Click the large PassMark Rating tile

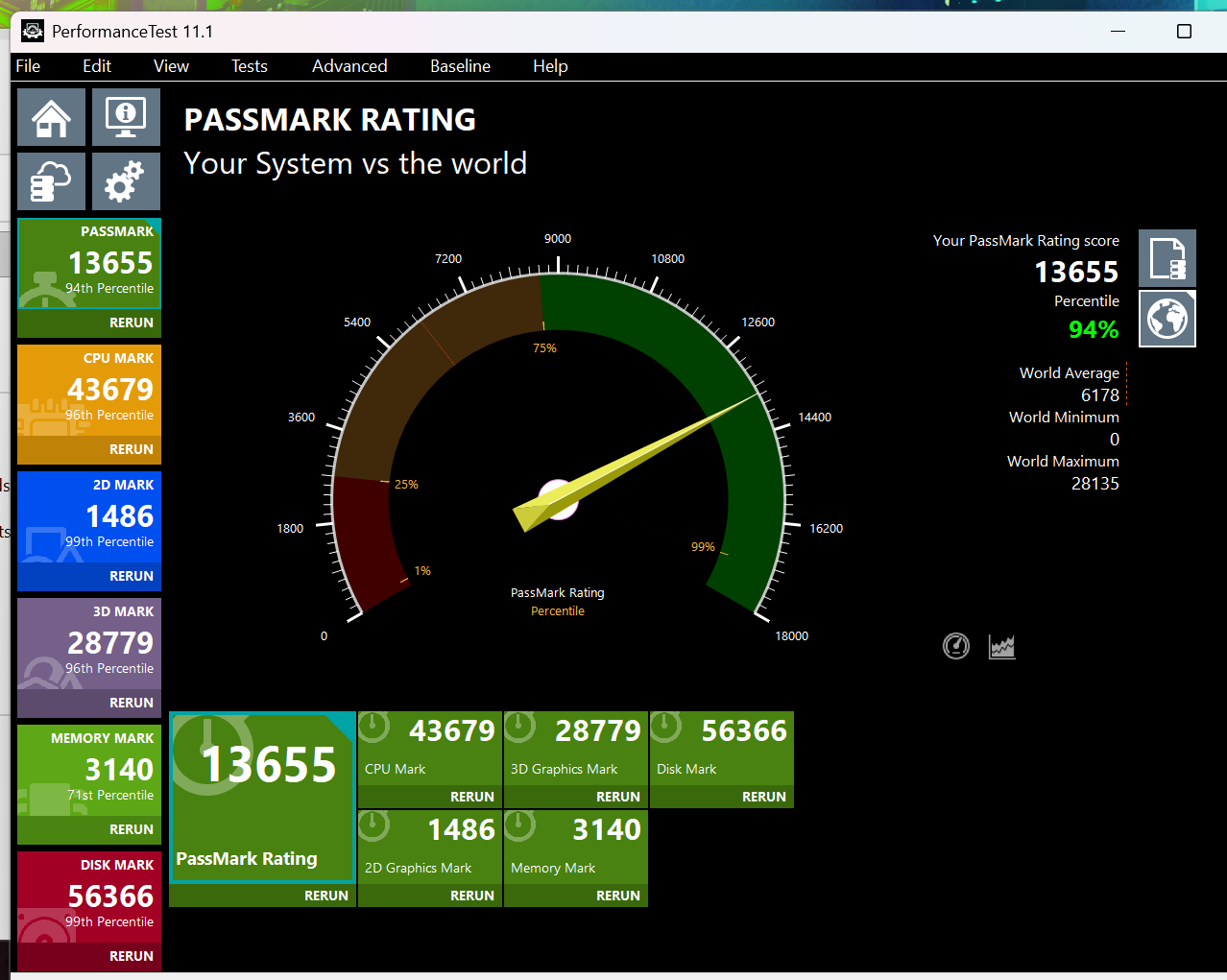point(263,797)
